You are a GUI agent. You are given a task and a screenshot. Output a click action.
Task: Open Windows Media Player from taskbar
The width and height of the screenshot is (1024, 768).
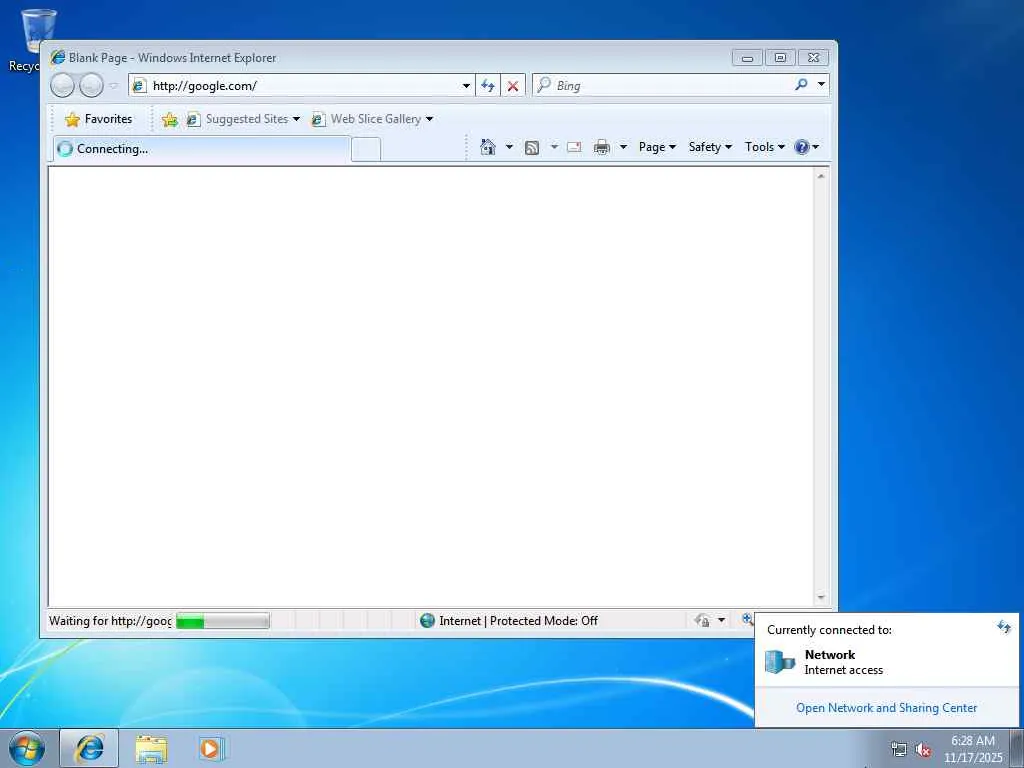[x=211, y=749]
